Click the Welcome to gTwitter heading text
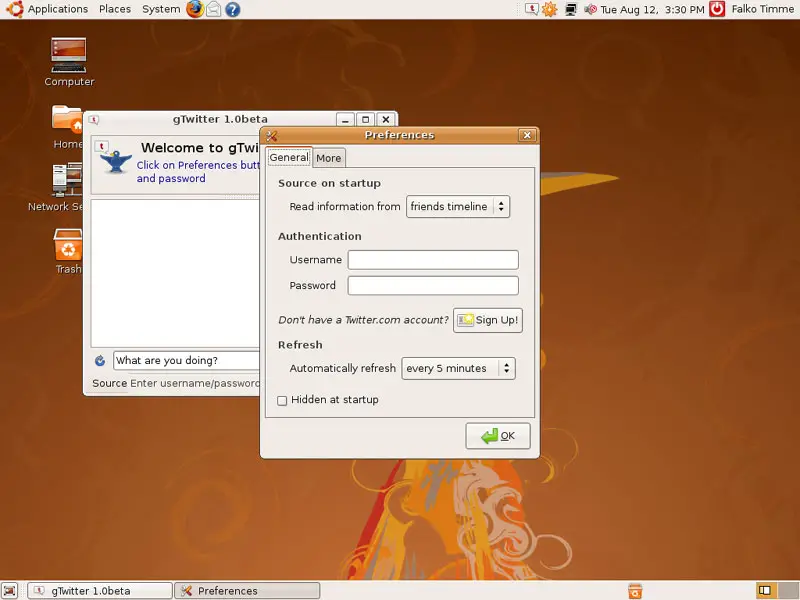Screen dimensions: 800x600 200,148
